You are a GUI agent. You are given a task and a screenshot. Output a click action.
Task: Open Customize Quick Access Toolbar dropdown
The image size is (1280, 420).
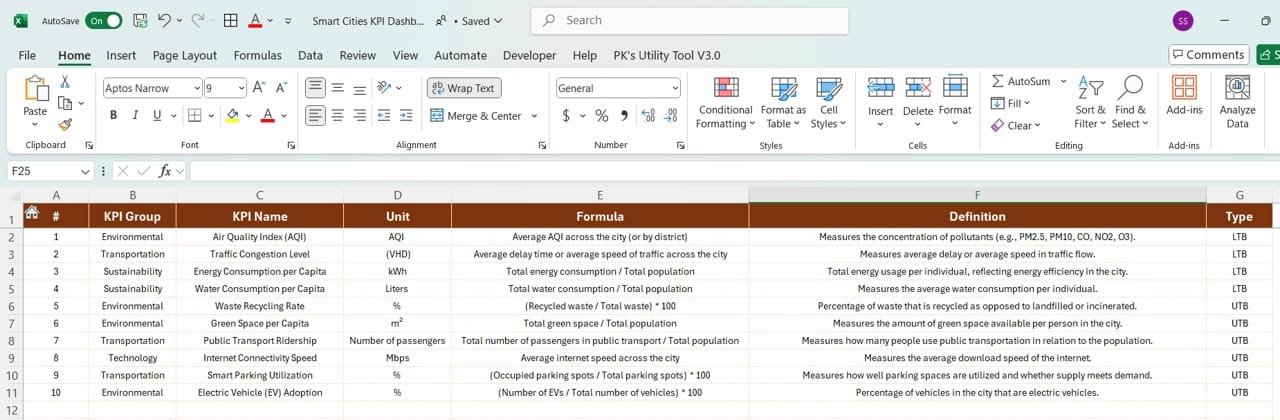point(288,20)
